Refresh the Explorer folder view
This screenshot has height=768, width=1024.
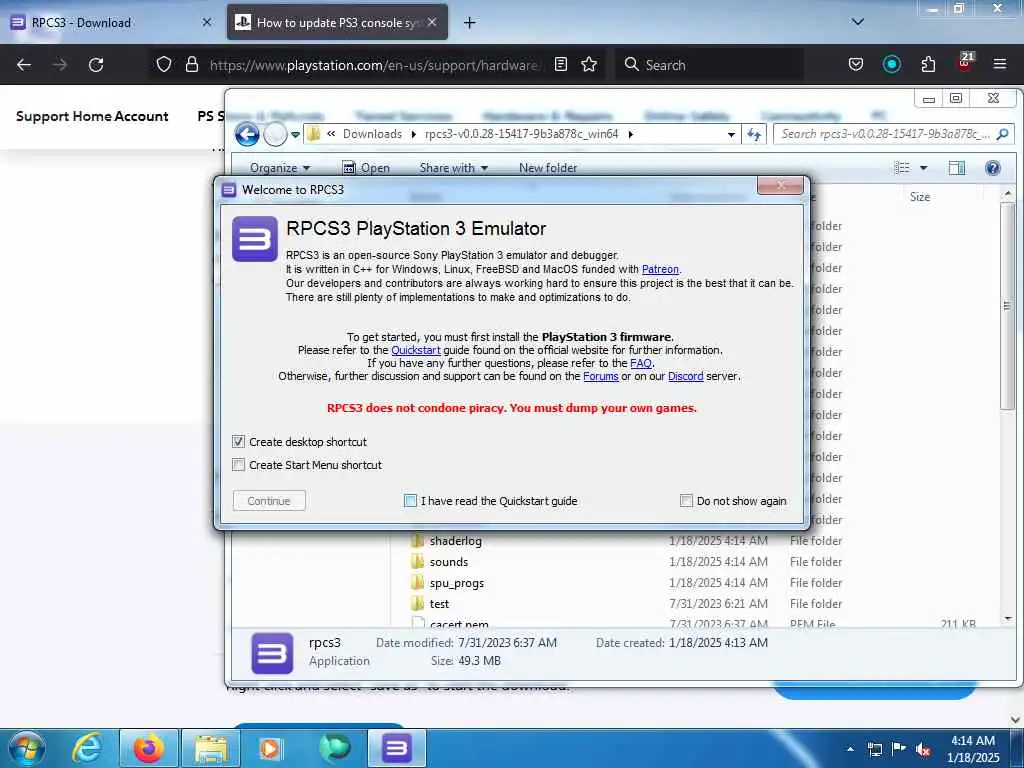click(754, 135)
